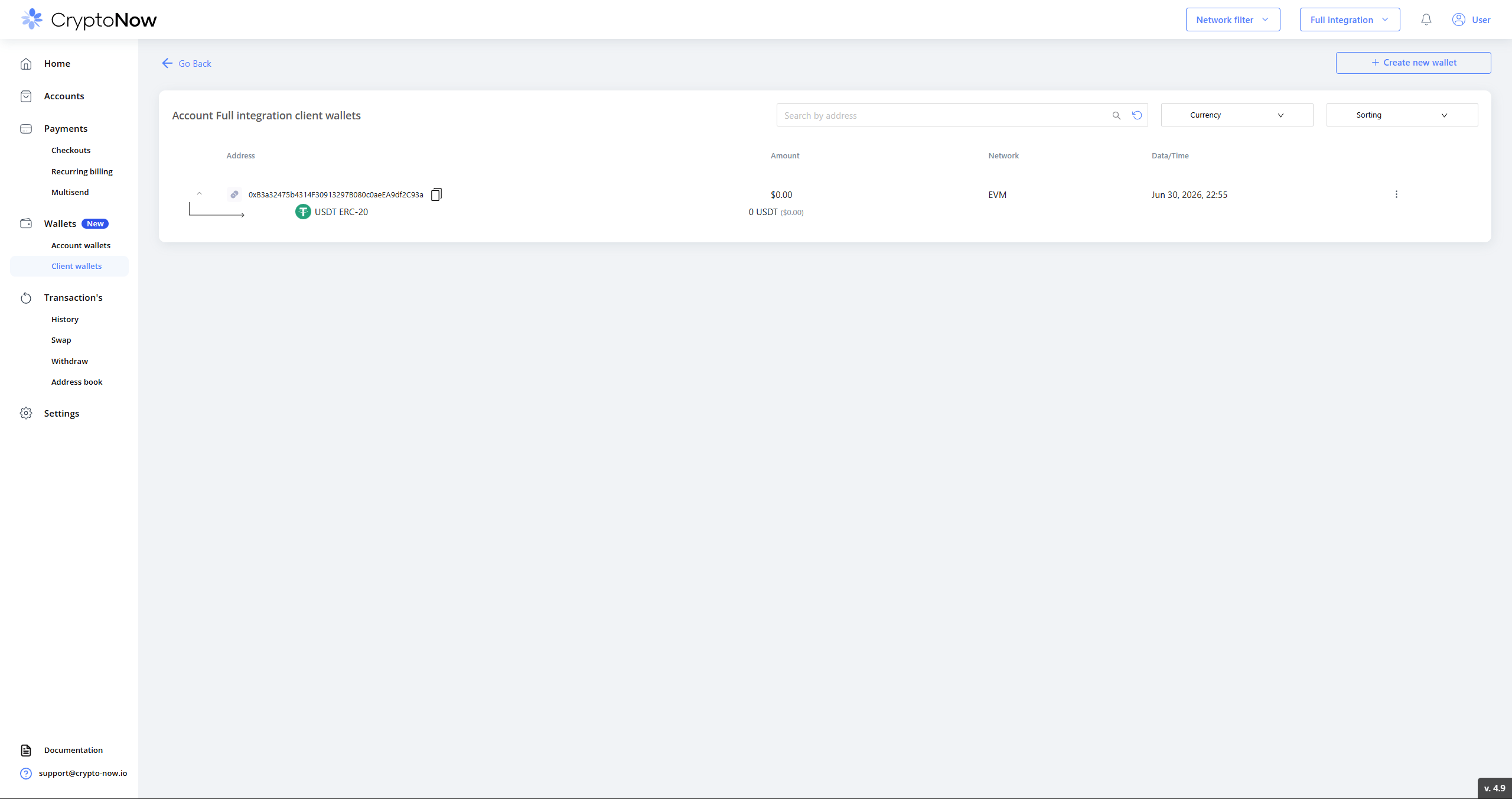
Task: Click the chain link icon beside address
Action: pyautogui.click(x=234, y=194)
